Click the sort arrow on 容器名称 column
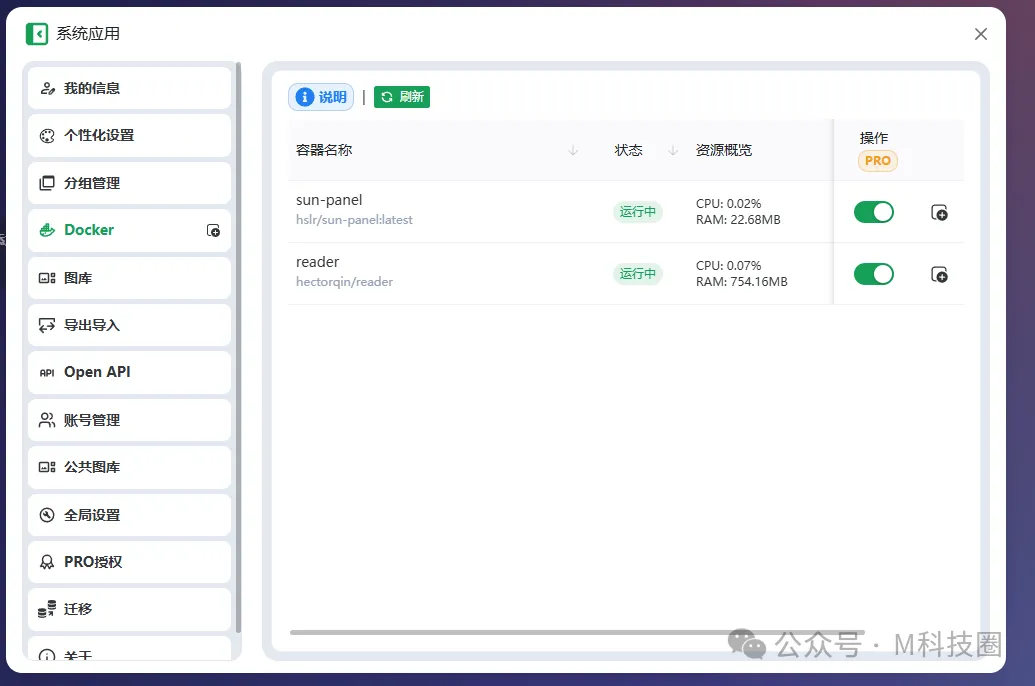Viewport: 1035px width, 686px height. (572, 150)
